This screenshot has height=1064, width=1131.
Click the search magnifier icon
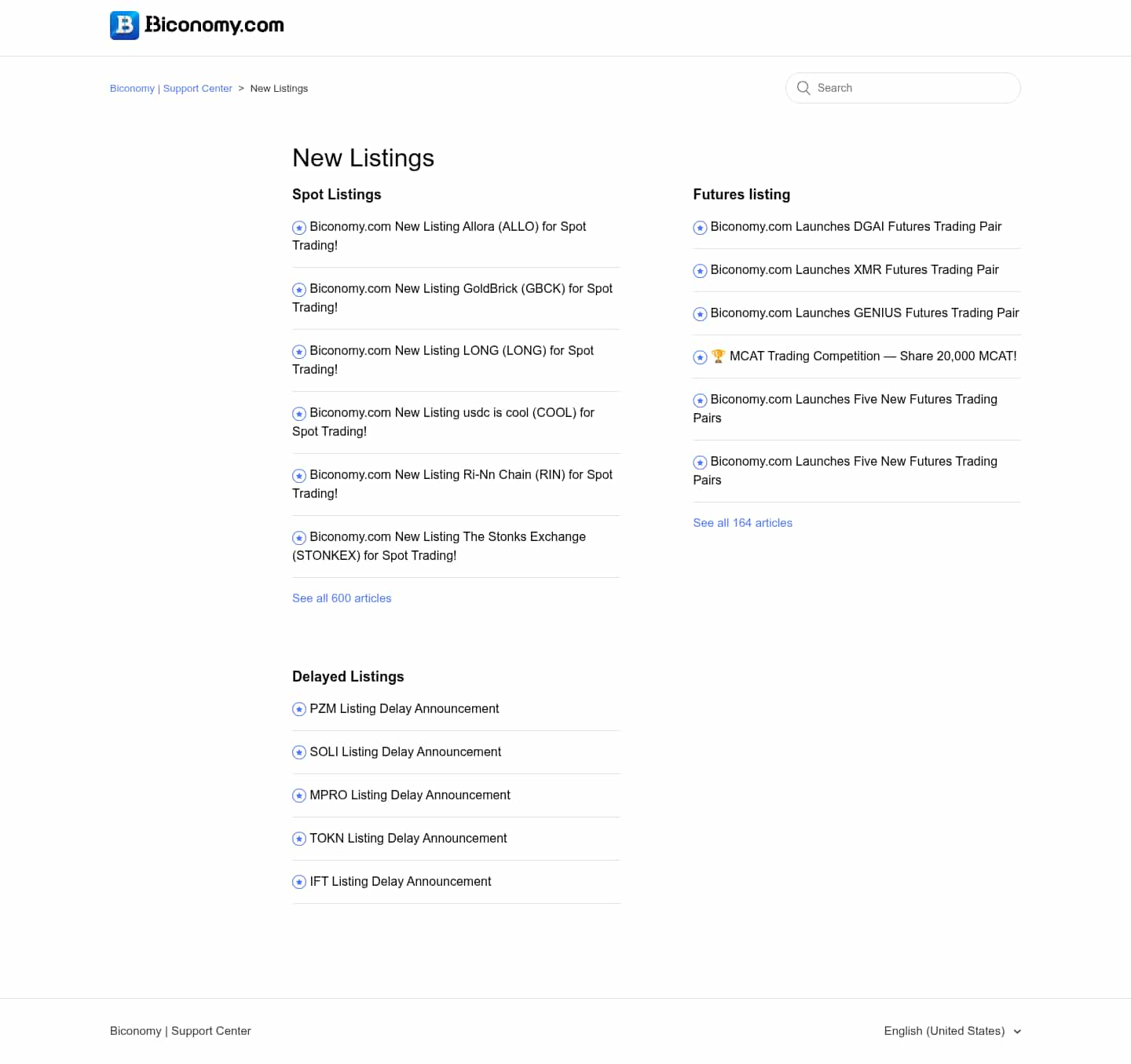[803, 88]
